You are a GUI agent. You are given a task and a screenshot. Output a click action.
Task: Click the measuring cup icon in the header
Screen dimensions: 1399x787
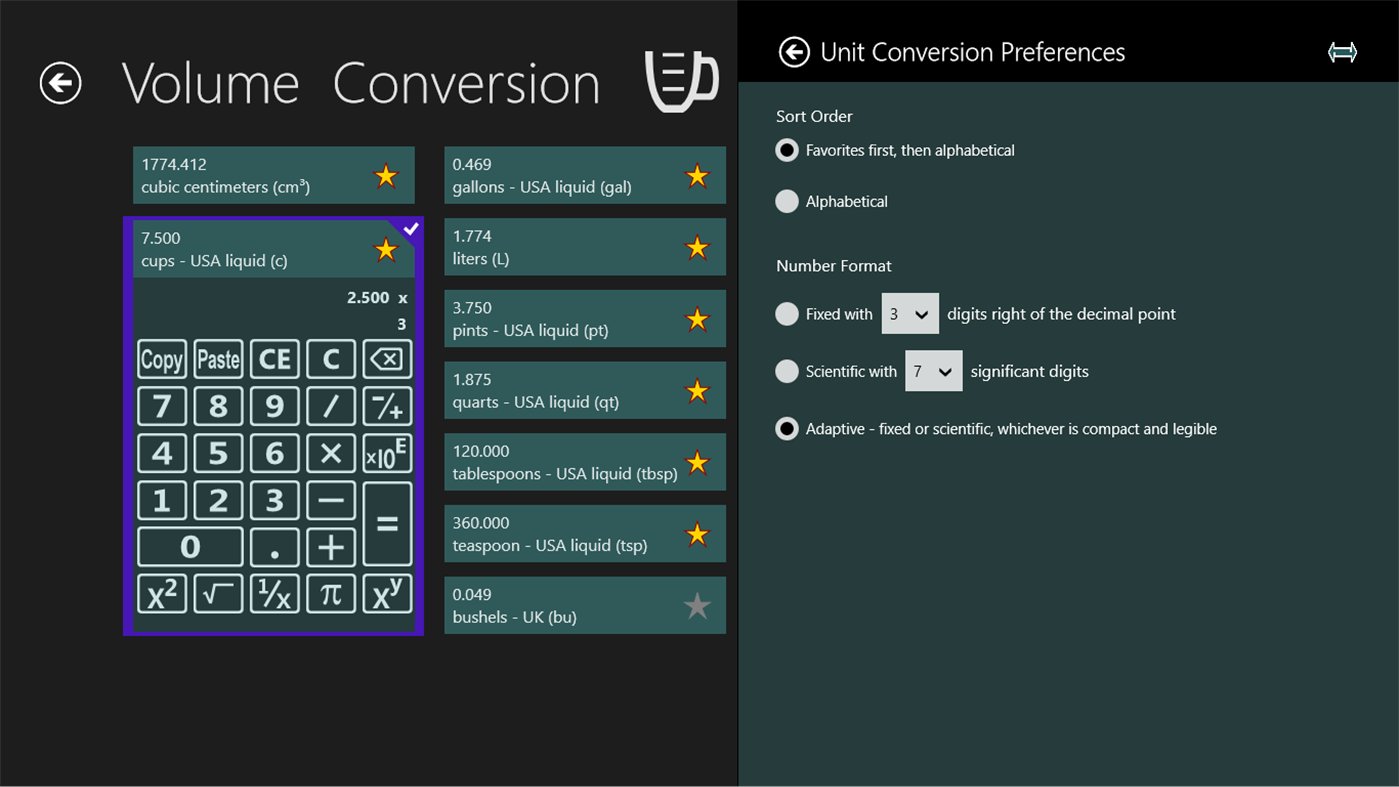(x=682, y=80)
